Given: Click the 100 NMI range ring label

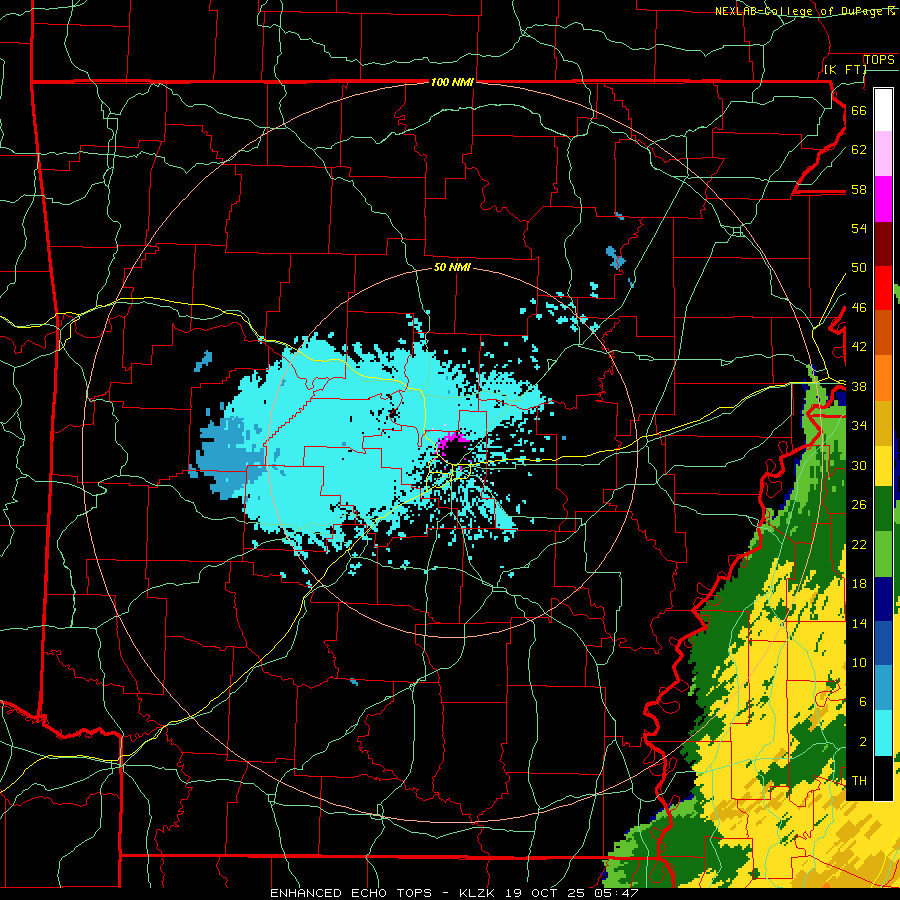Looking at the screenshot, I should click(452, 82).
